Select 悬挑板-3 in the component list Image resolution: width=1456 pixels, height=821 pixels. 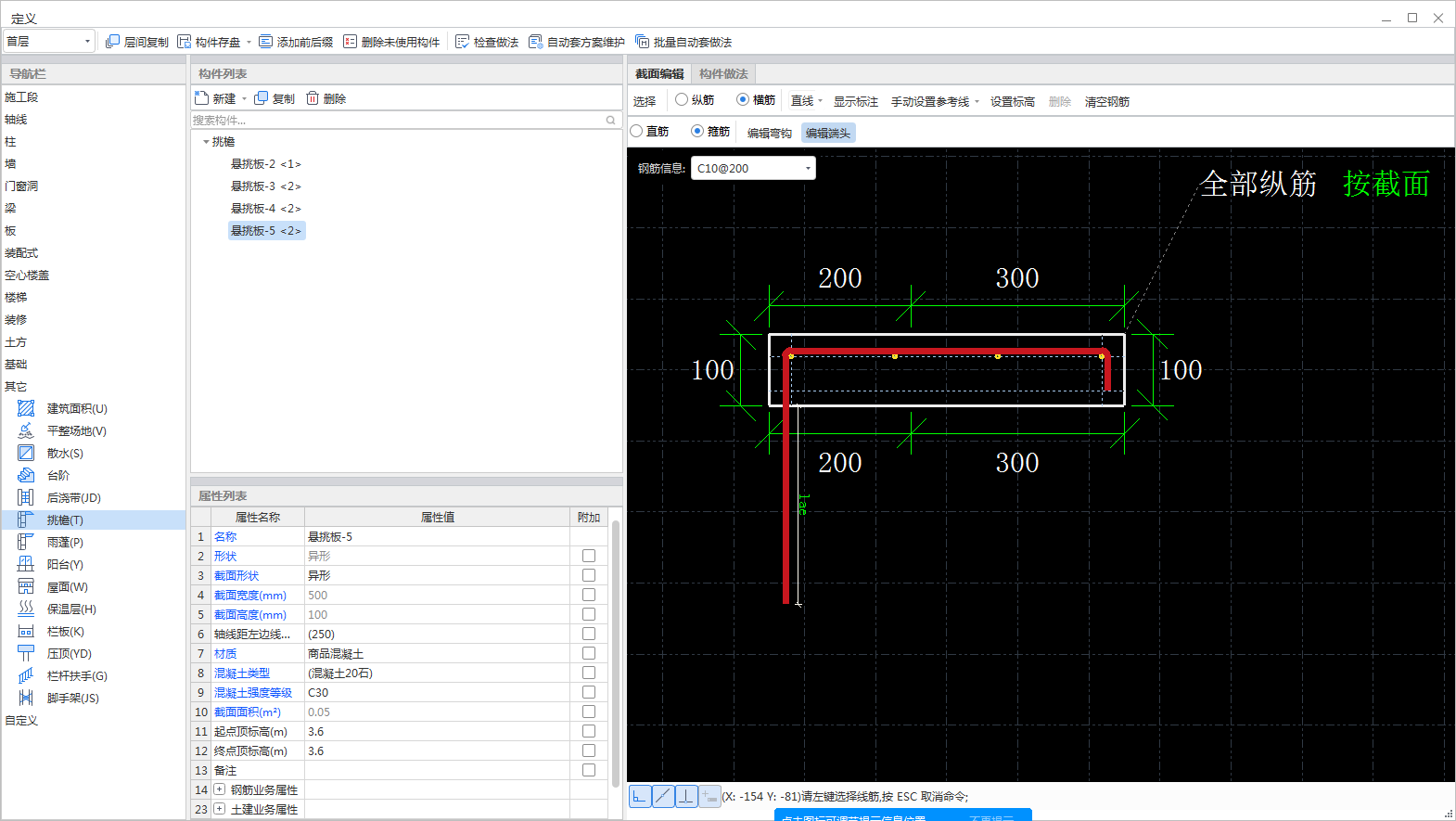coord(265,186)
